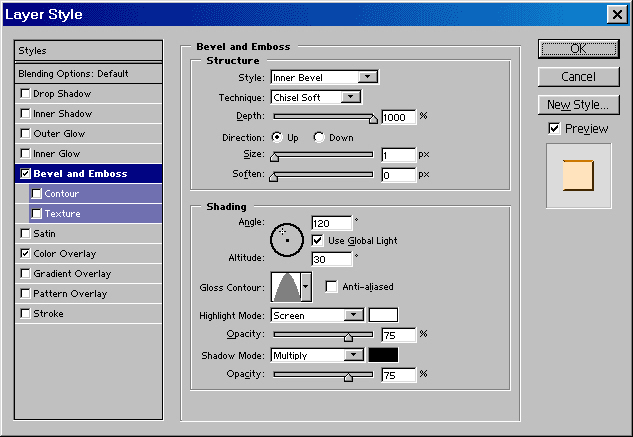633x437 pixels.
Task: Click the Depth slider track
Action: [x=322, y=117]
